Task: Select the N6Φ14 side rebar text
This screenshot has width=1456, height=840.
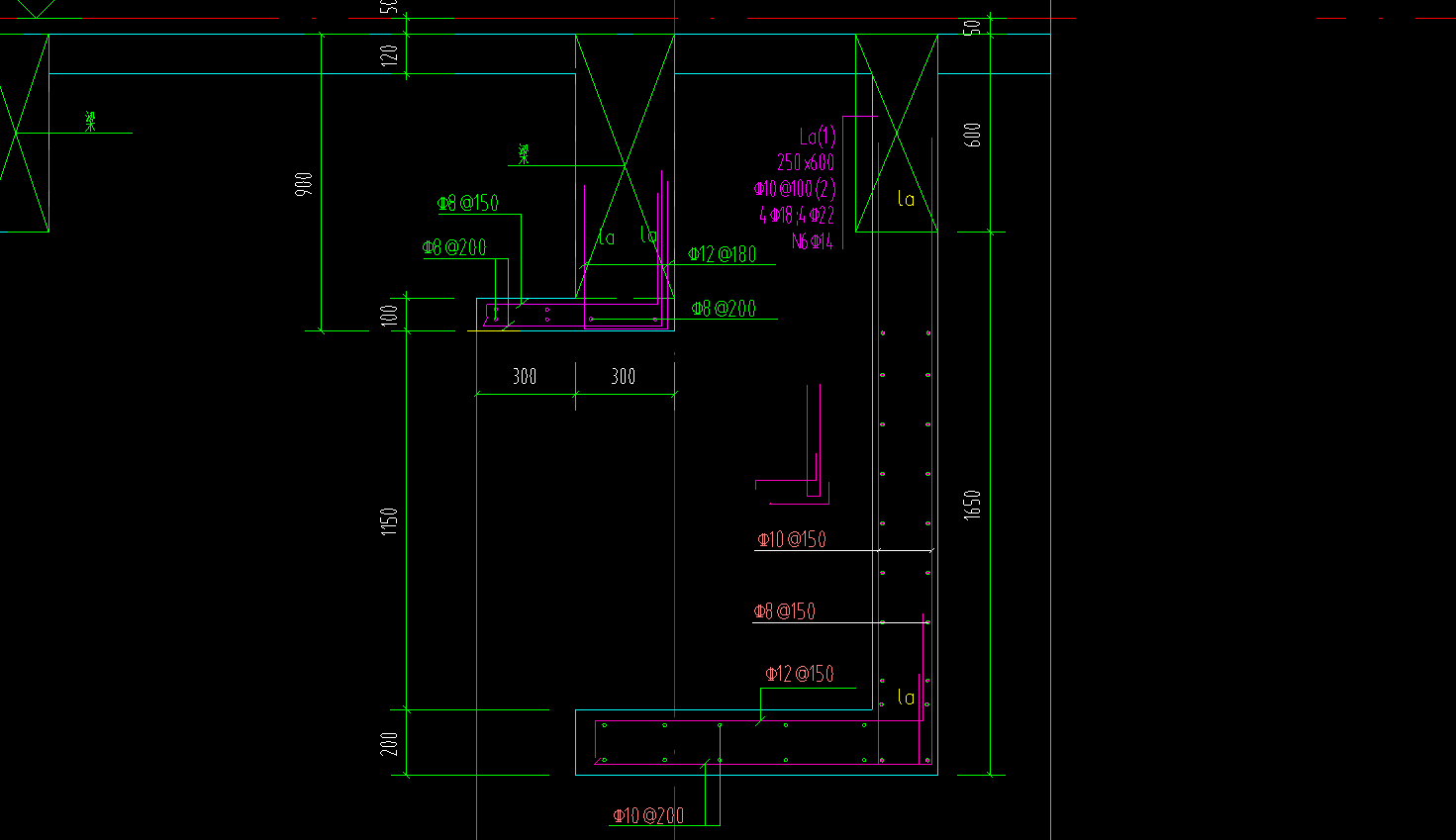Action: (x=813, y=241)
